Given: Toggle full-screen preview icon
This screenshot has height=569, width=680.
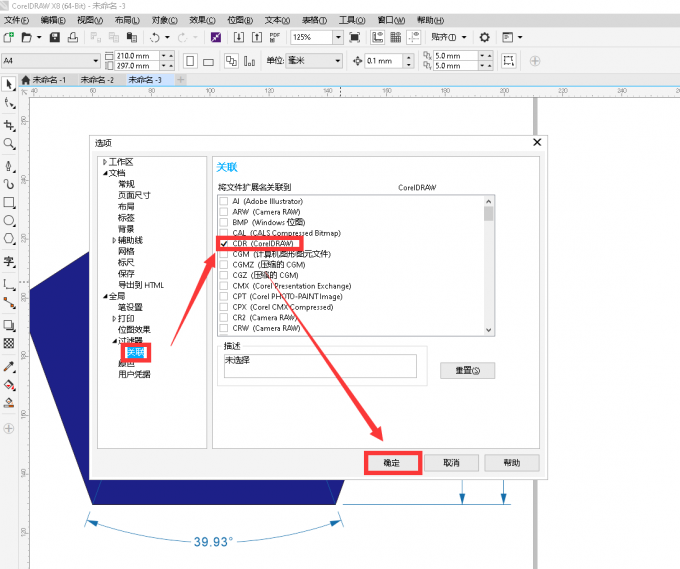Looking at the screenshot, I should coord(355,37).
